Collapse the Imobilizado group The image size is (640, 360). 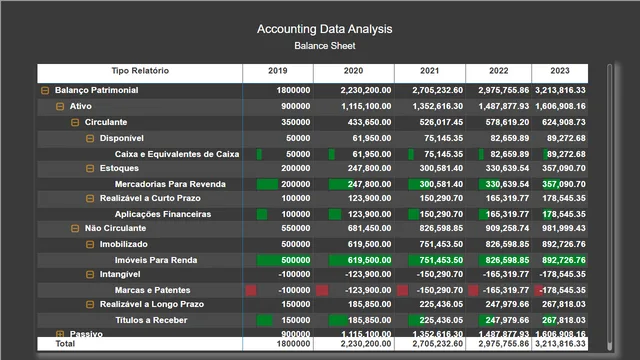(90, 244)
